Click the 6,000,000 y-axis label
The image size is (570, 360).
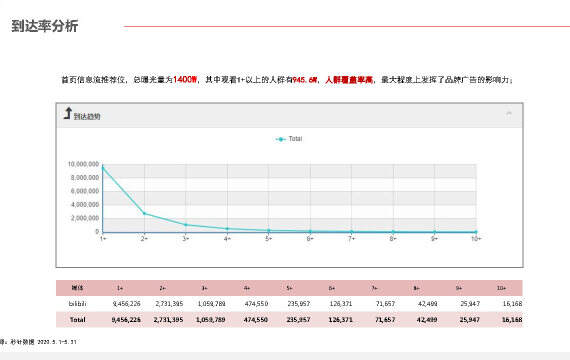click(x=85, y=191)
